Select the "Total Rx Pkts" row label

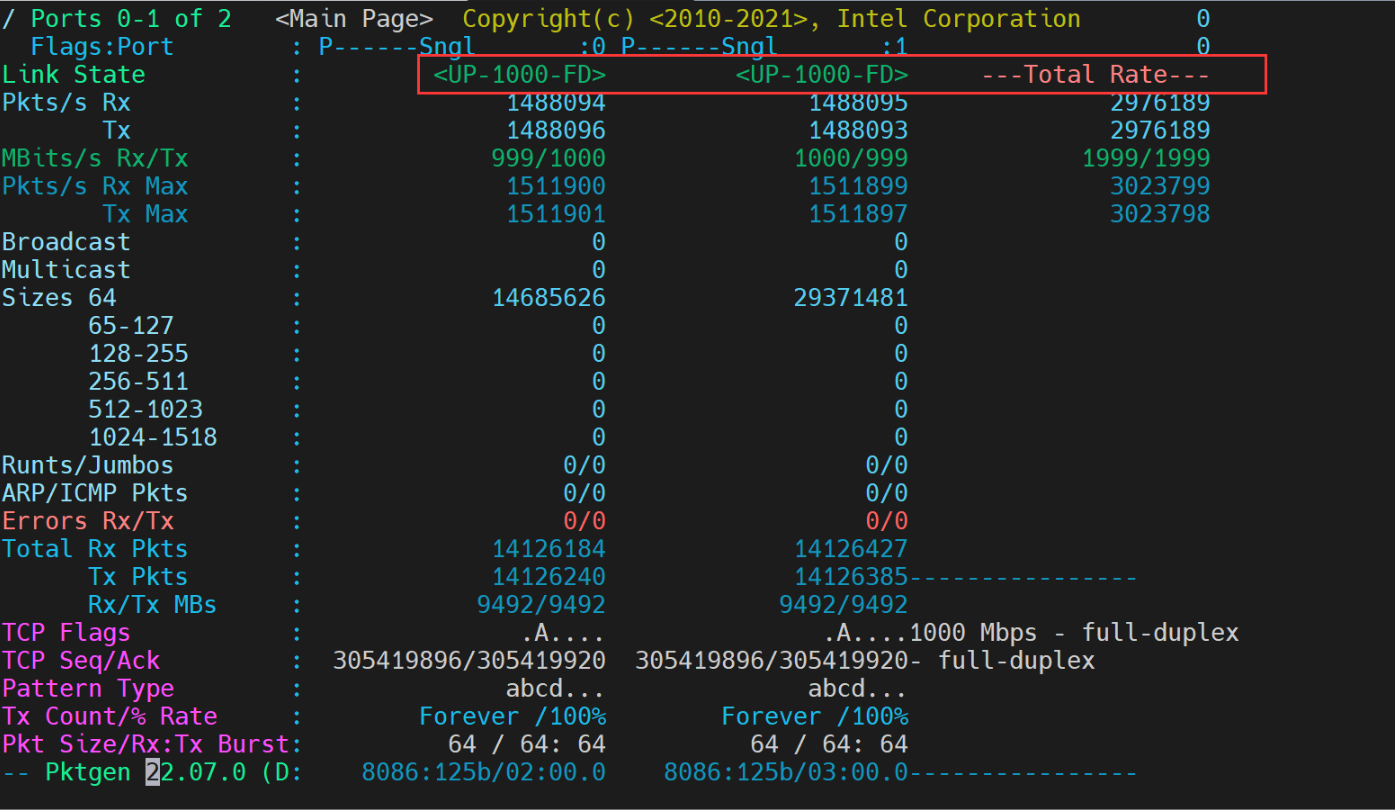pyautogui.click(x=95, y=549)
